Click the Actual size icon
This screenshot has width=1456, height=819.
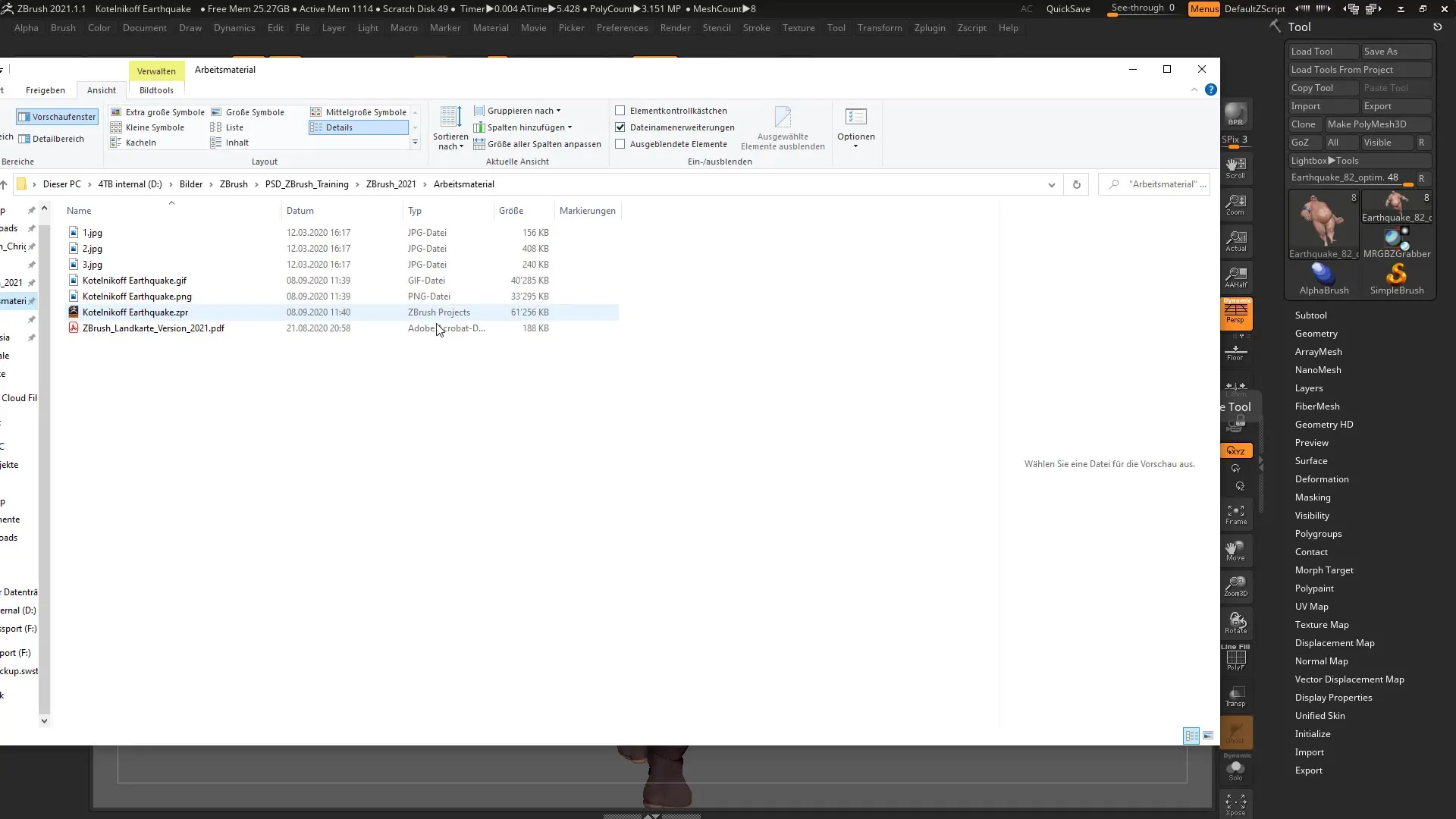point(1235,241)
